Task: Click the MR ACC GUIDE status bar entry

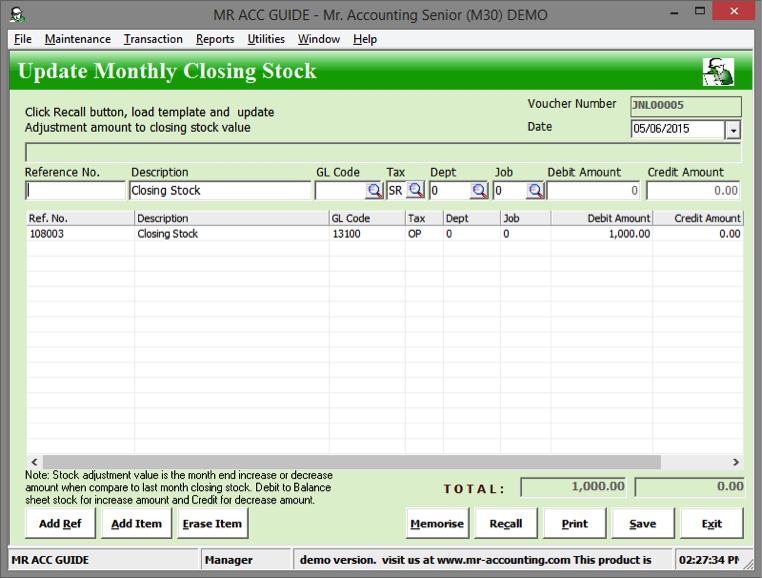Action: pos(104,560)
